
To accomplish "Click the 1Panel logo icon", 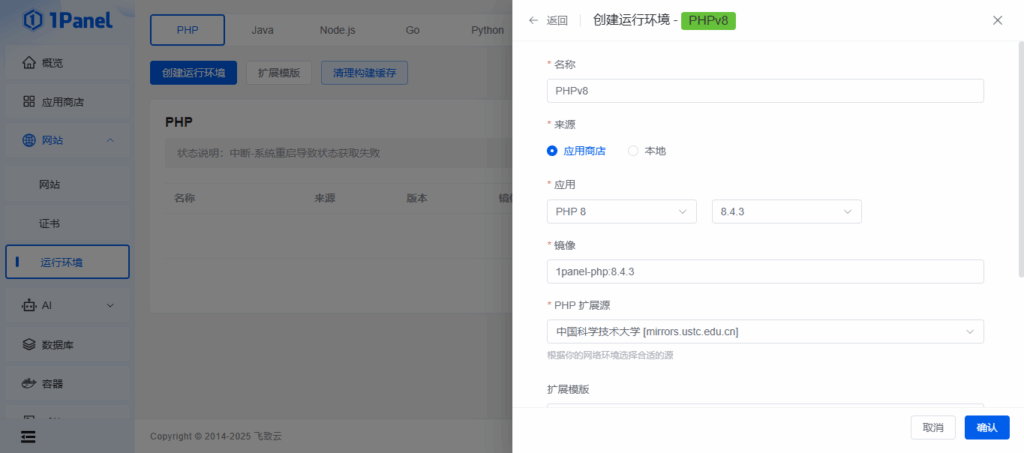I will coord(33,20).
